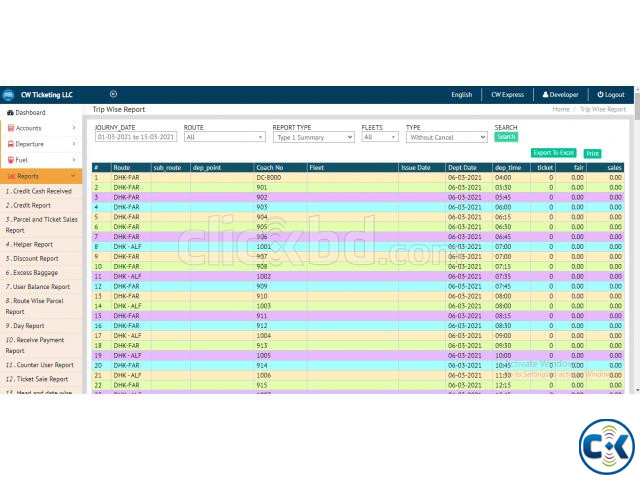This screenshot has width=640, height=480.
Task: Open Counter User Report
Action: coord(40,365)
